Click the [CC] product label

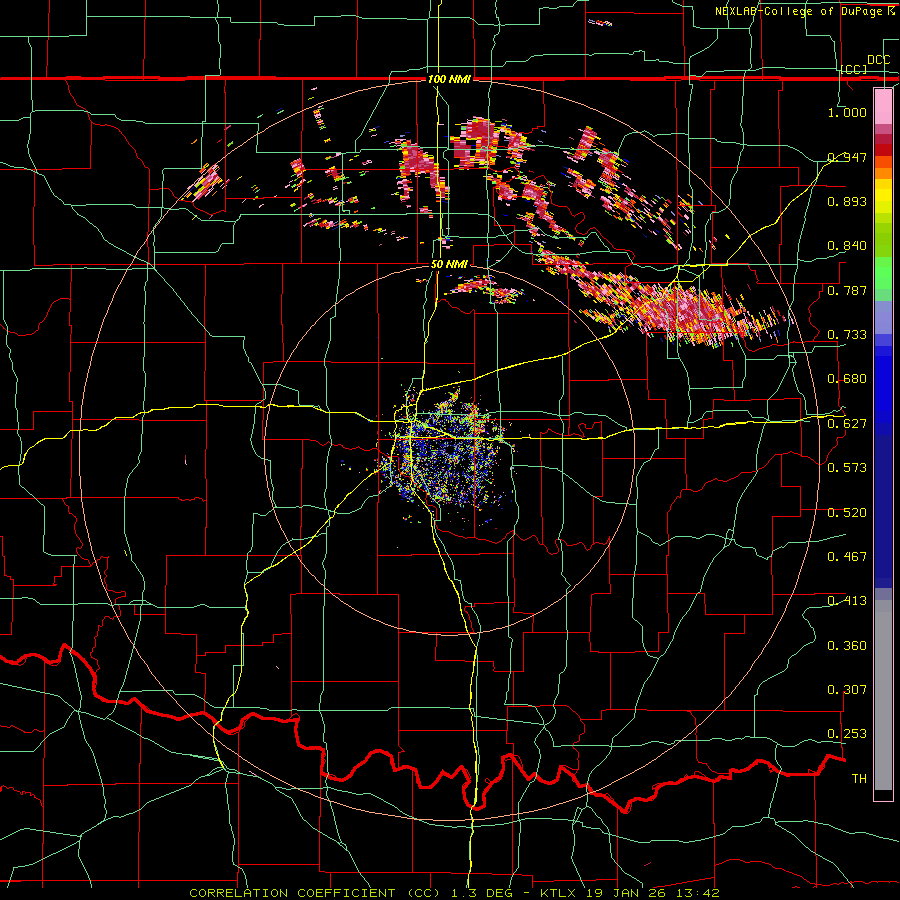coord(854,69)
